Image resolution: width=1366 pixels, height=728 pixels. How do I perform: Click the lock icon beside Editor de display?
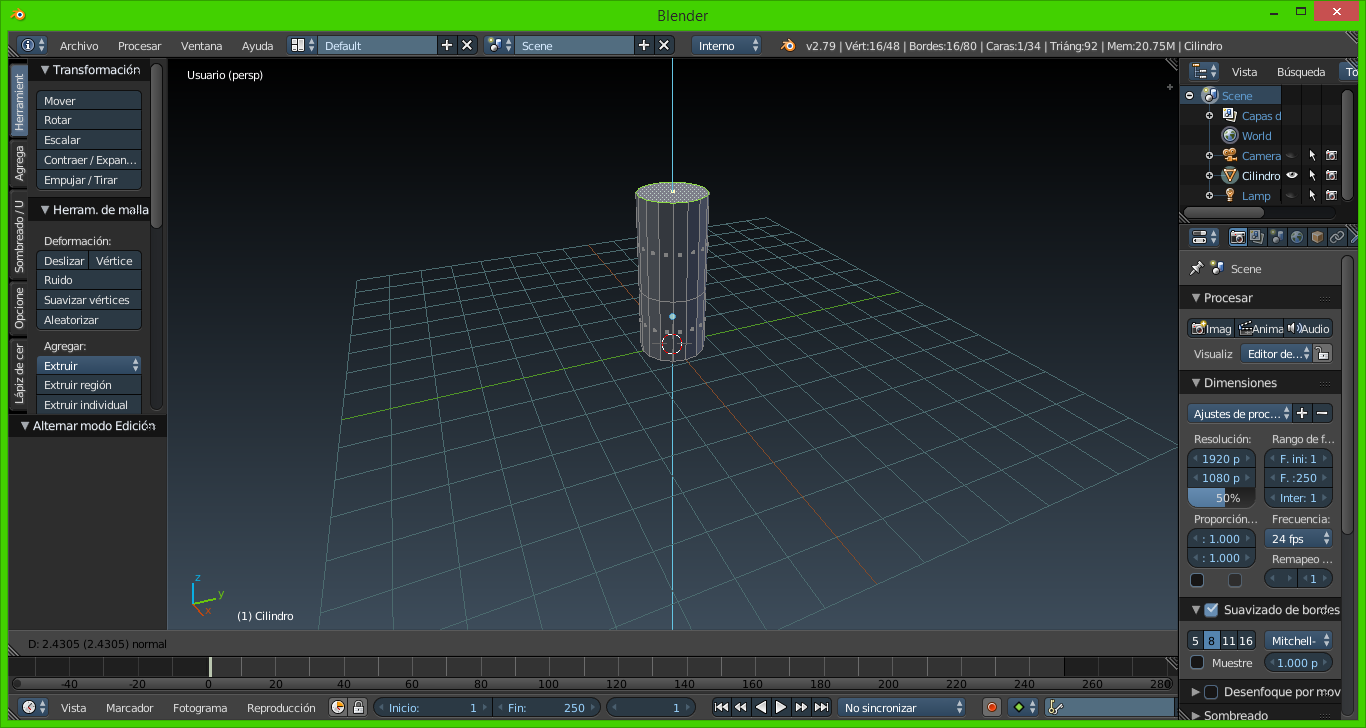pos(1322,353)
